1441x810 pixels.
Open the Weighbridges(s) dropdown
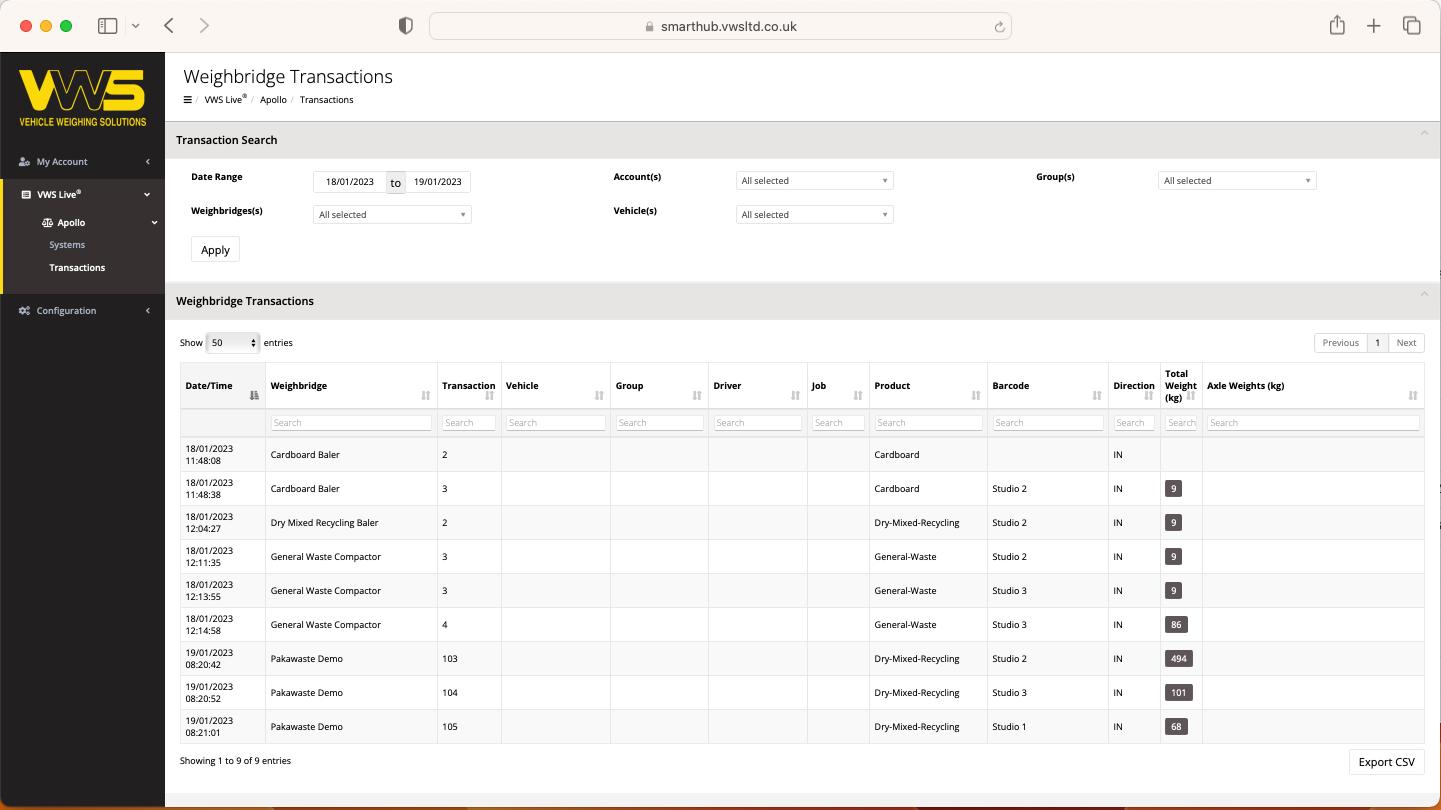(392, 215)
